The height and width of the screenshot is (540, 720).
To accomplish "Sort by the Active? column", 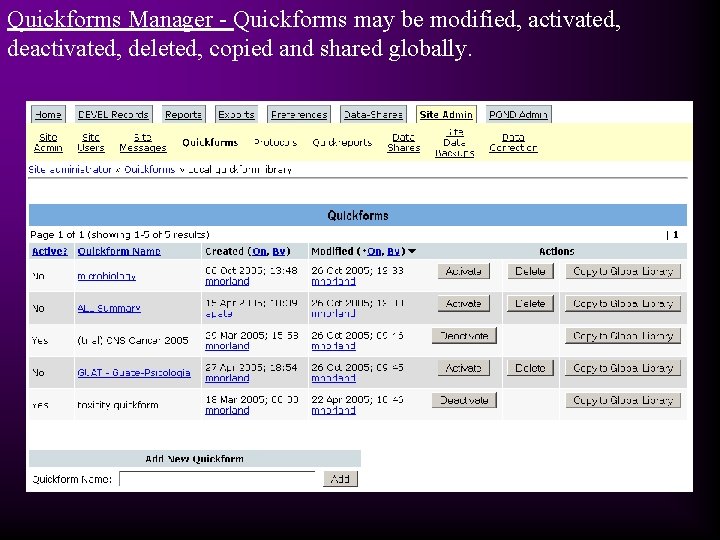I will pyautogui.click(x=50, y=251).
